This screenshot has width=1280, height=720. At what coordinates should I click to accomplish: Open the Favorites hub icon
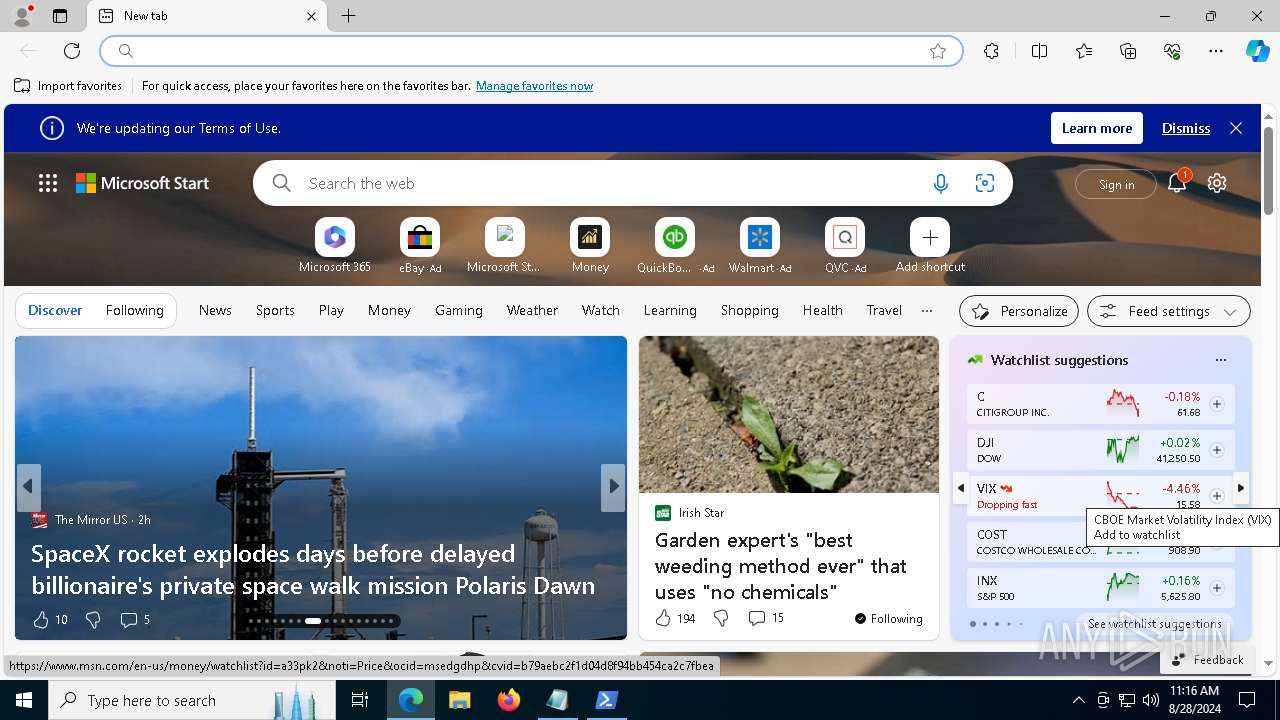(x=1084, y=51)
